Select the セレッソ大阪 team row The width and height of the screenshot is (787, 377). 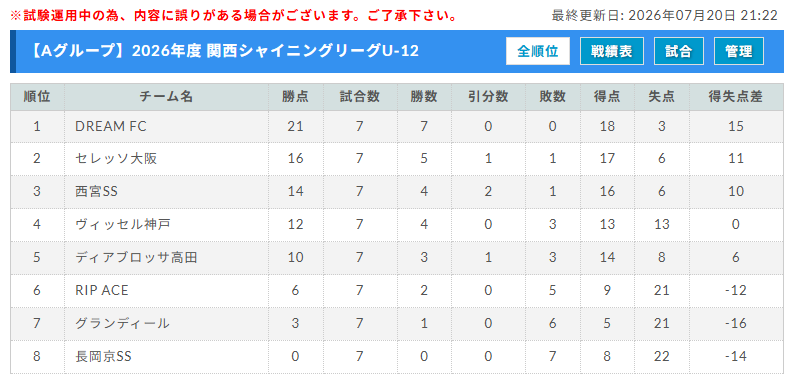[397, 159]
